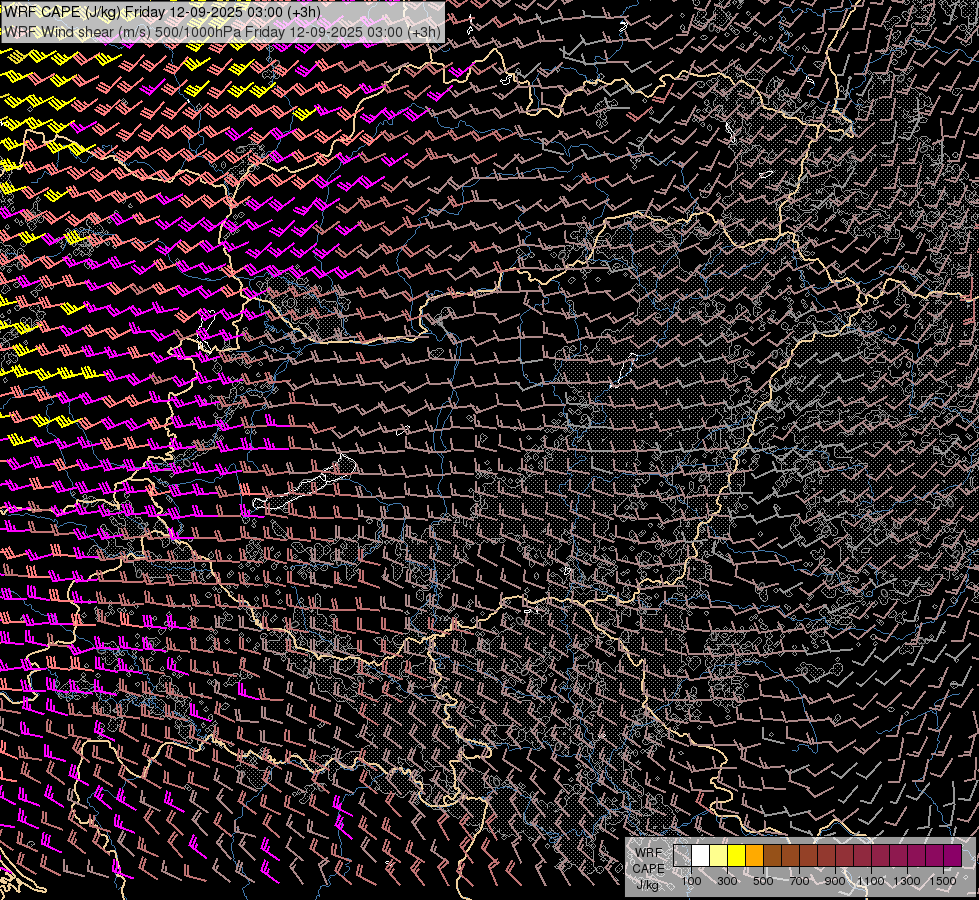Click the 300 tick label in the legend
979x900 pixels.
[727, 881]
